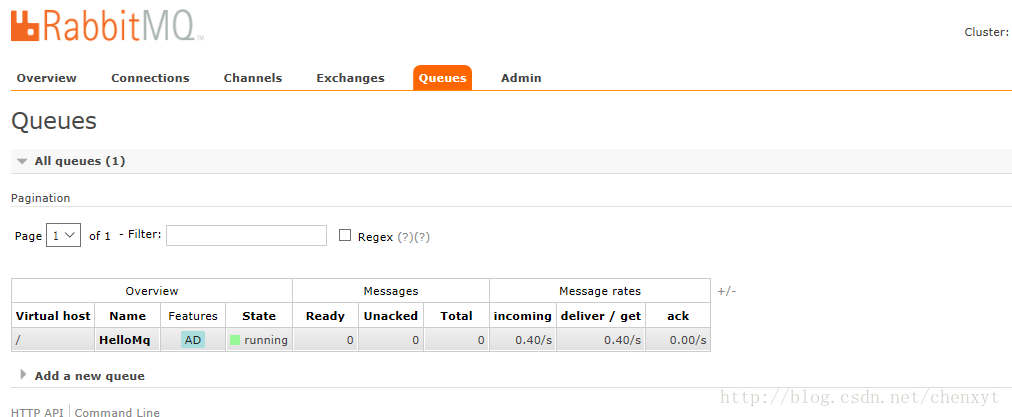
Task: Open the Page number dropdown
Action: coord(63,236)
